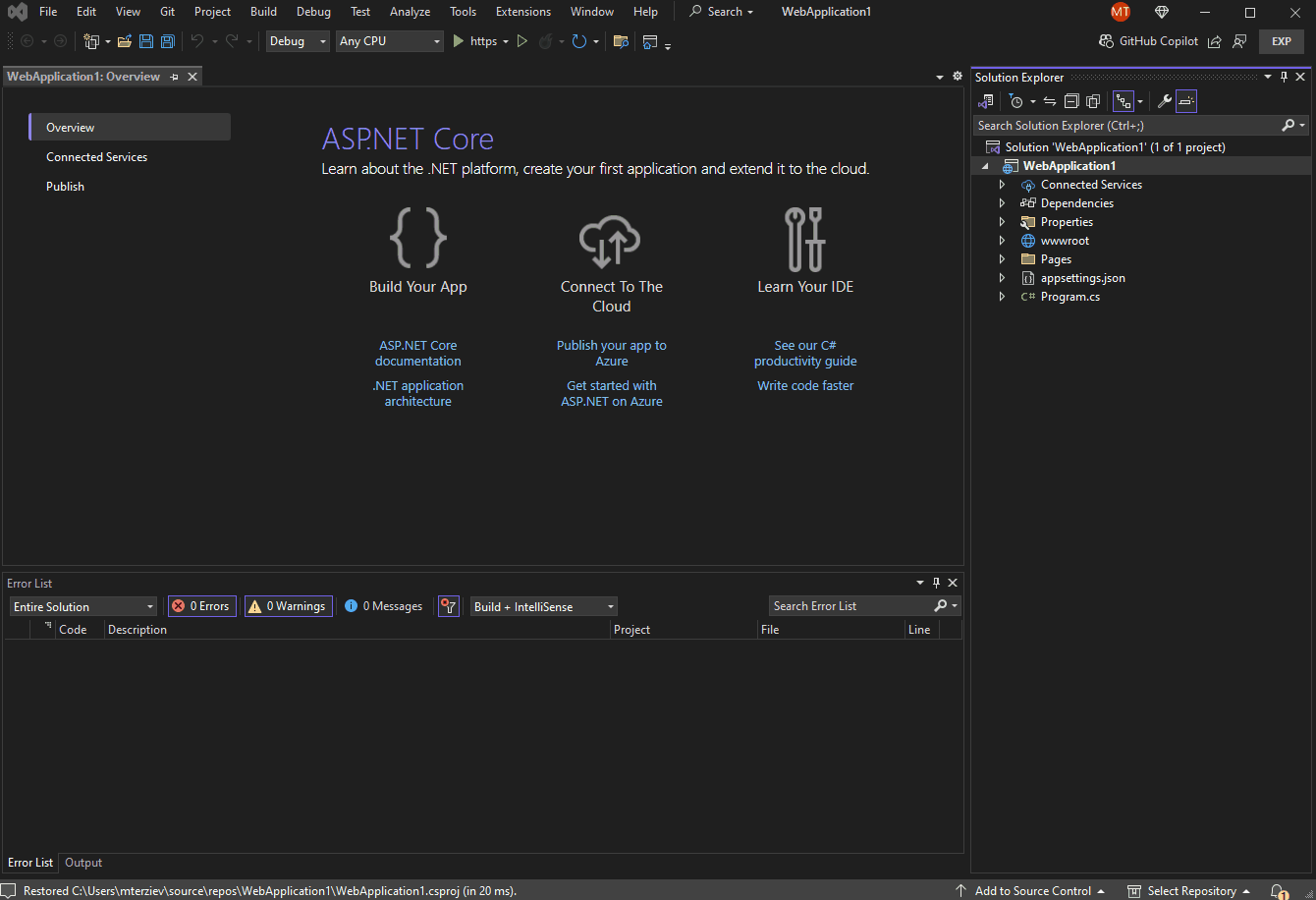1316x900 pixels.
Task: Open the Any CPU platform dropdown
Action: [390, 41]
